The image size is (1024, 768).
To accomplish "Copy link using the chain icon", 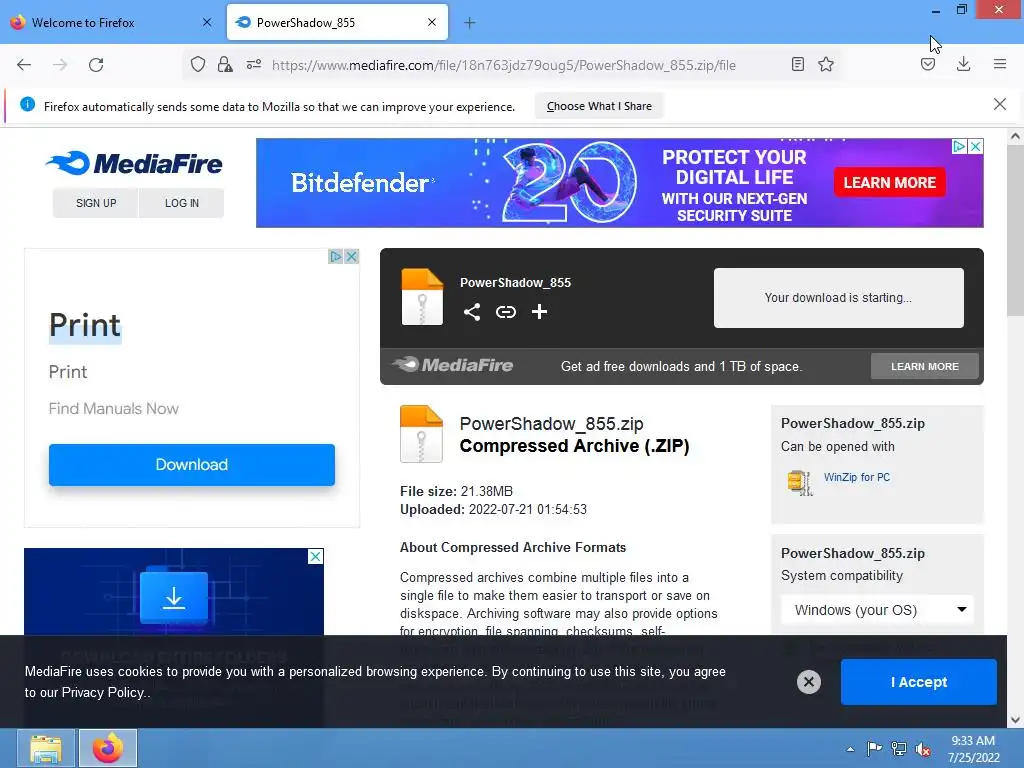I will [x=505, y=312].
